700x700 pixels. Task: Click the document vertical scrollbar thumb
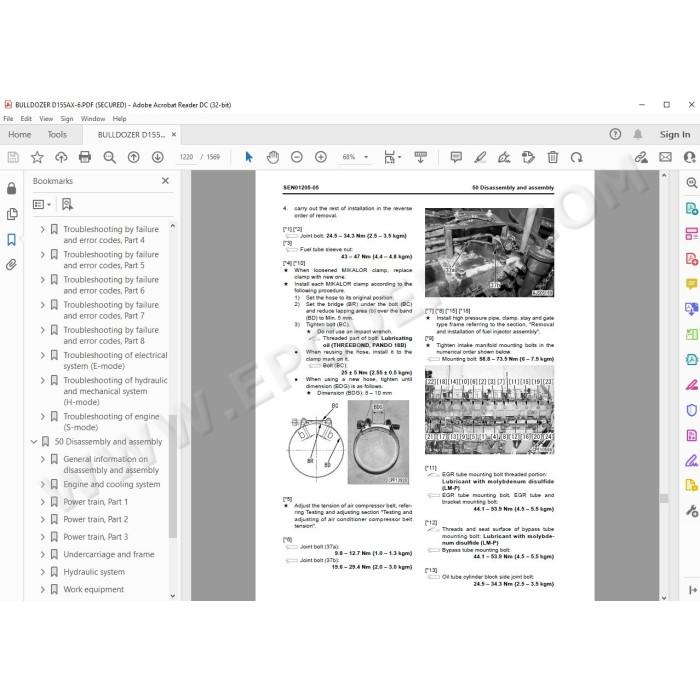(x=664, y=498)
